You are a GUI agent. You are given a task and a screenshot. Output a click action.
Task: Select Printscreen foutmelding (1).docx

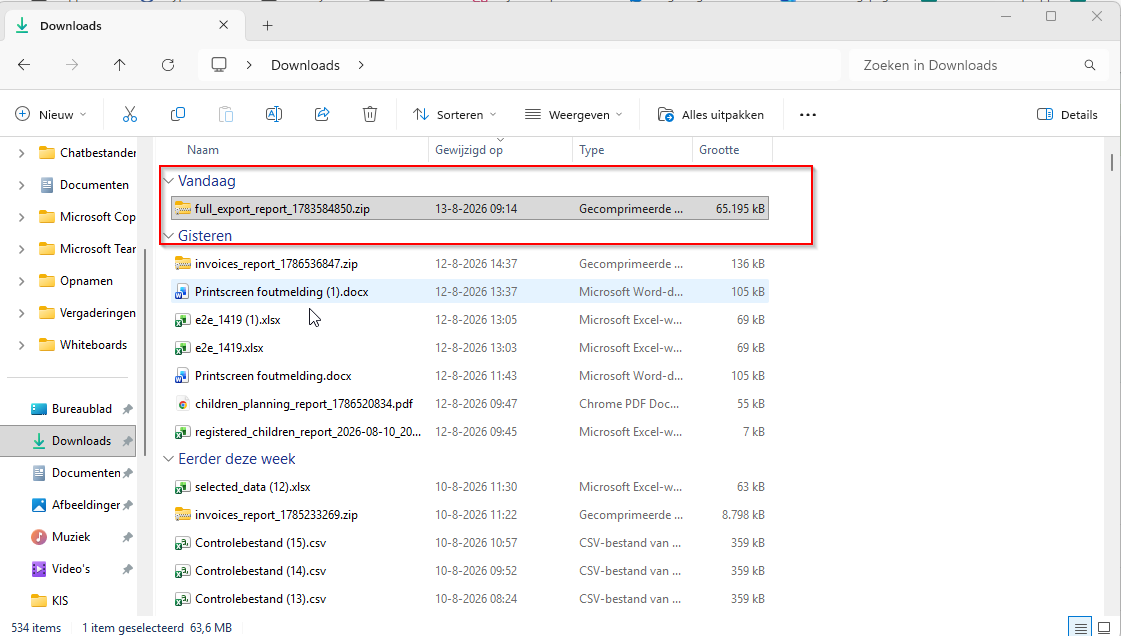(x=470, y=292)
